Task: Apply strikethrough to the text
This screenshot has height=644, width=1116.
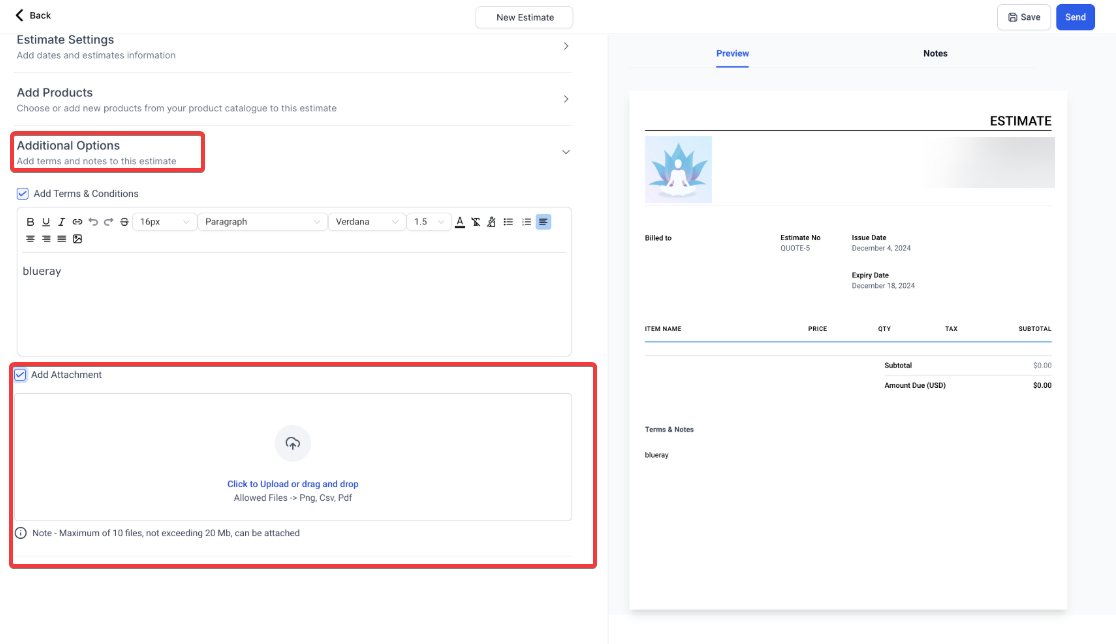Action: click(124, 222)
